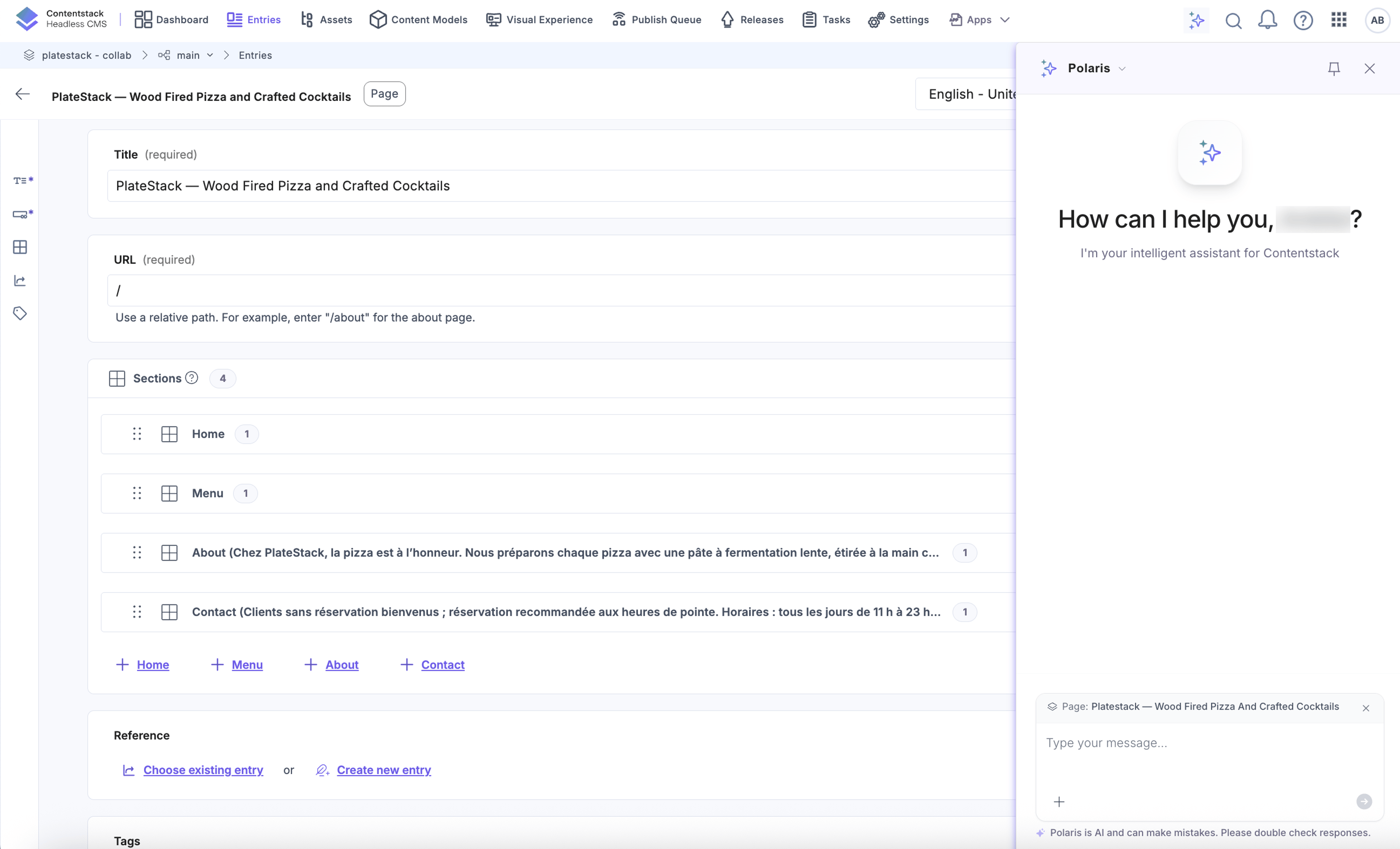Image resolution: width=1400 pixels, height=849 pixels.
Task: Pin the Polaris panel
Action: 1334,69
